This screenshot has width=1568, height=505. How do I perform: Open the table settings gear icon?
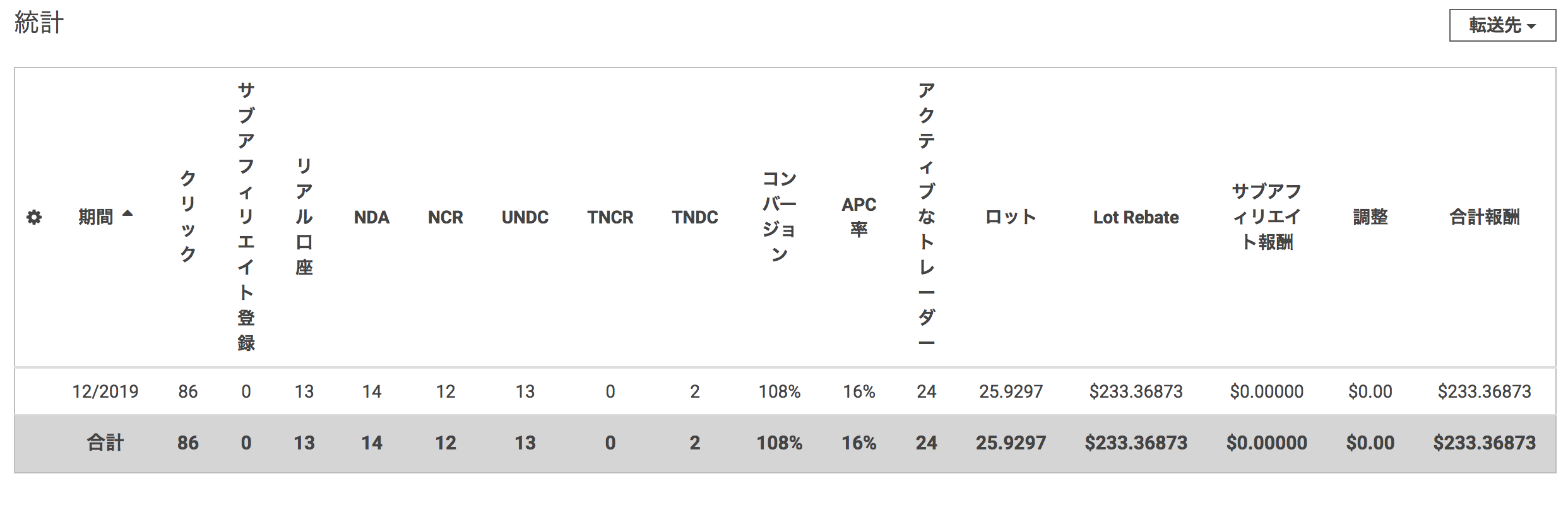(x=34, y=218)
